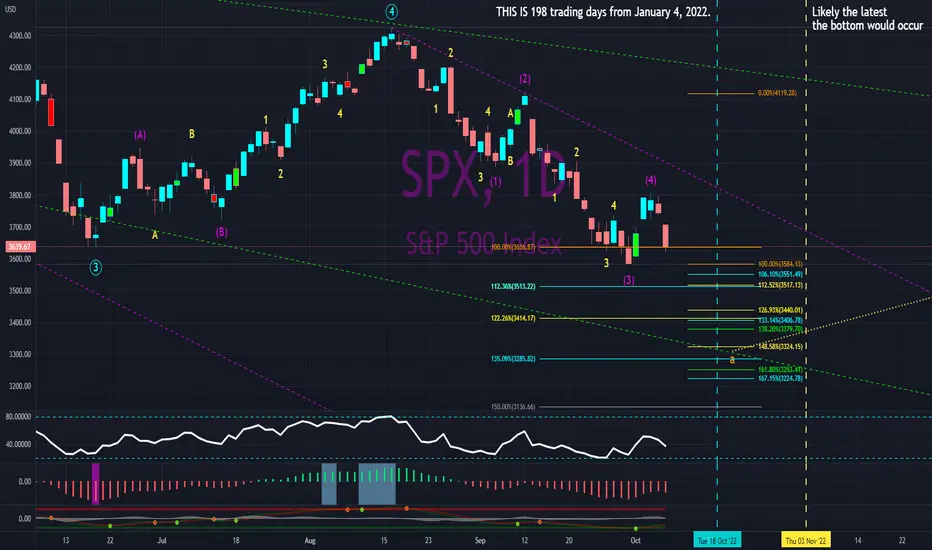This screenshot has width=932, height=550.
Task: Select the Fibonacci label 122.26%(3414.17)
Action: [513, 319]
